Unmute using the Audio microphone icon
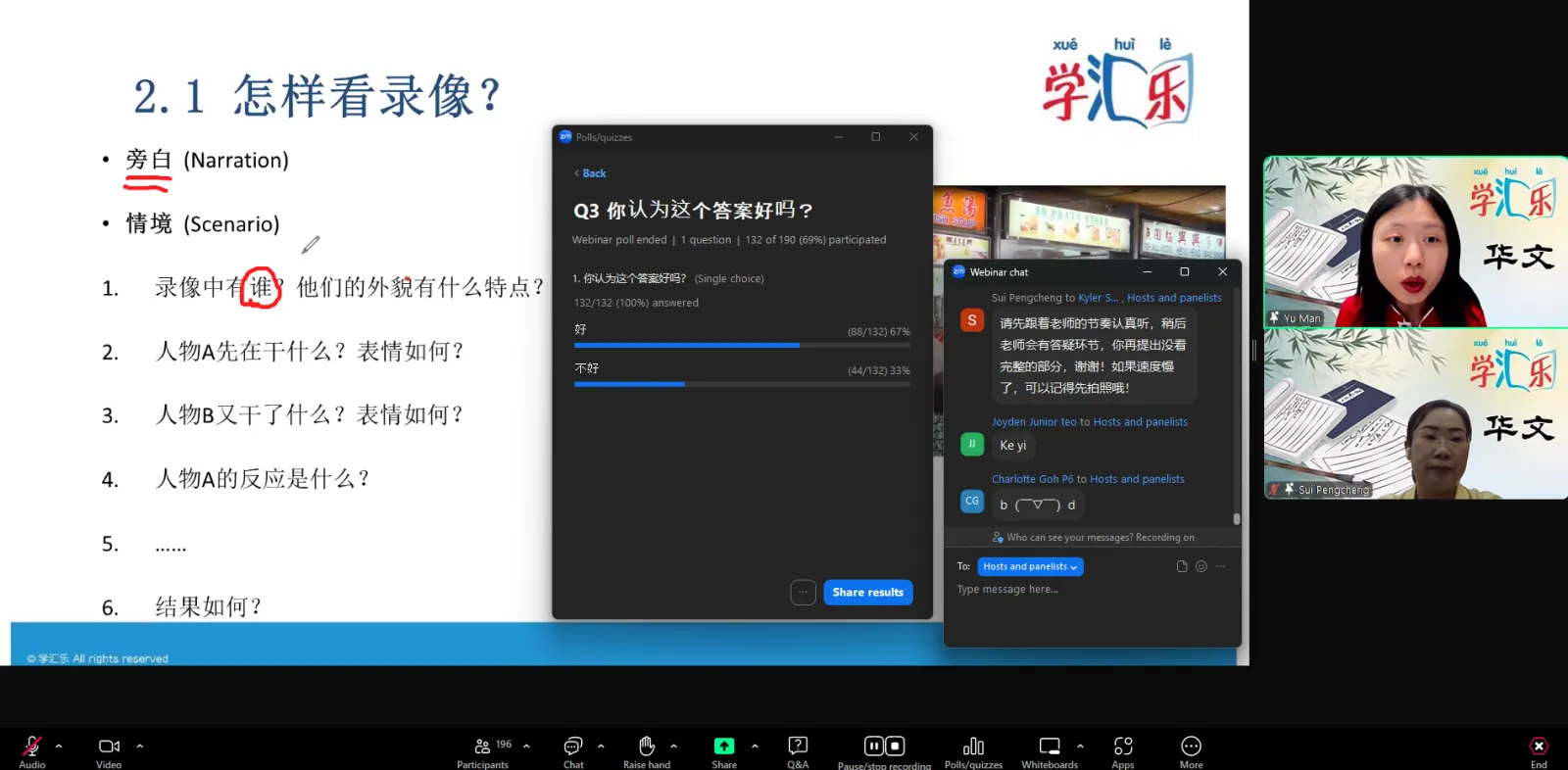Screen dimensions: 1568x770 pyautogui.click(x=31, y=746)
